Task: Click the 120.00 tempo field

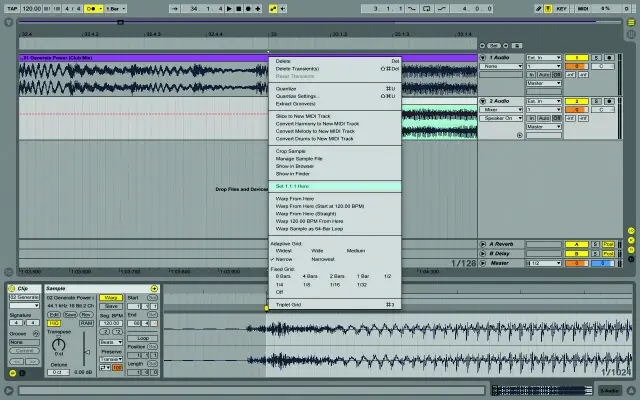Action: [x=31, y=9]
